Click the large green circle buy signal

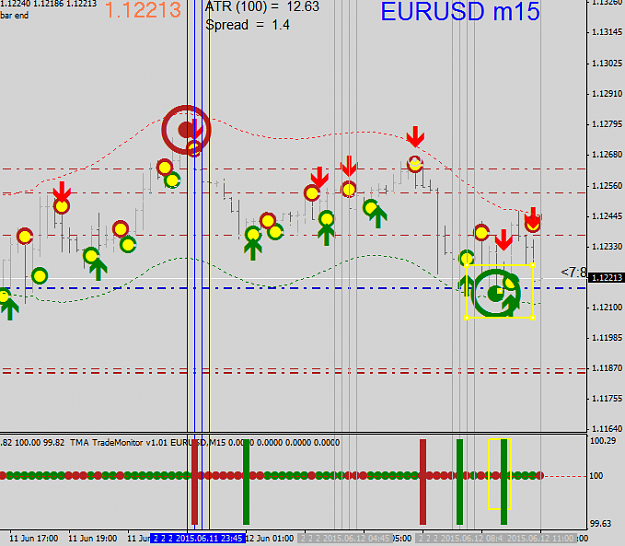496,294
